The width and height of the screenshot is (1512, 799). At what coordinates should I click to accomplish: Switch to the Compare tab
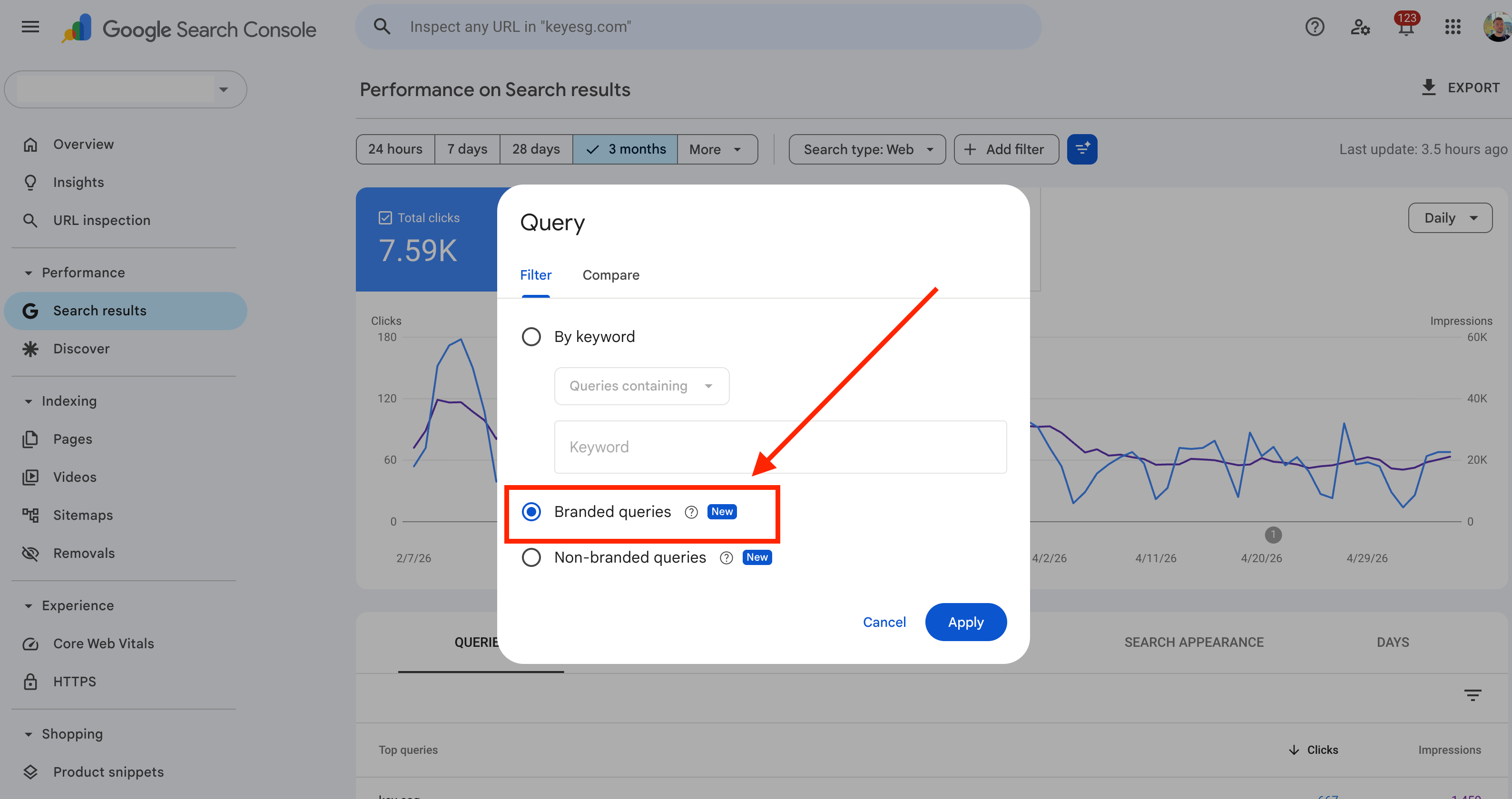point(610,275)
